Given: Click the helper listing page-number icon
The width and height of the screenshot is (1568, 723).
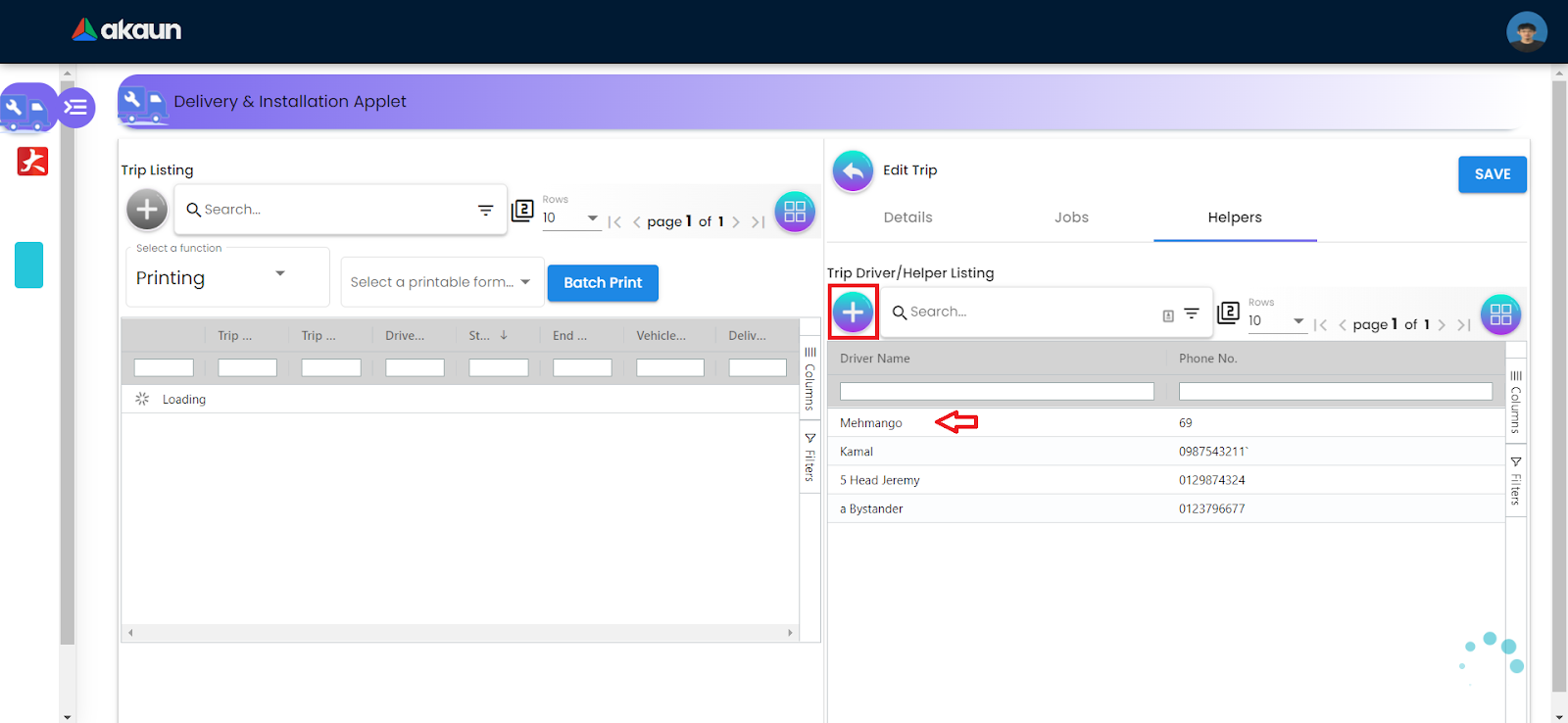Looking at the screenshot, I should coord(1228,313).
